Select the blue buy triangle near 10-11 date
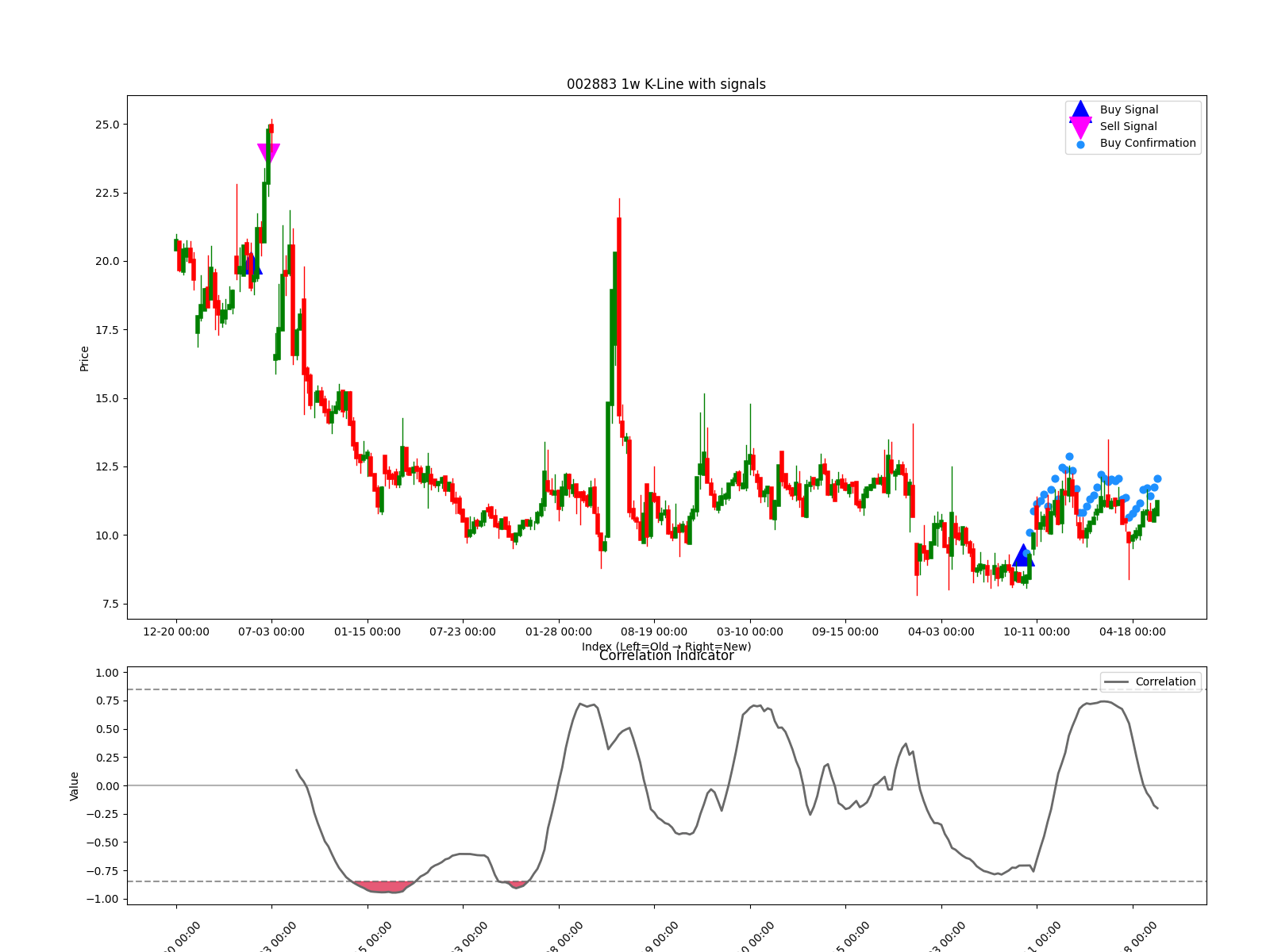 pyautogui.click(x=1023, y=555)
